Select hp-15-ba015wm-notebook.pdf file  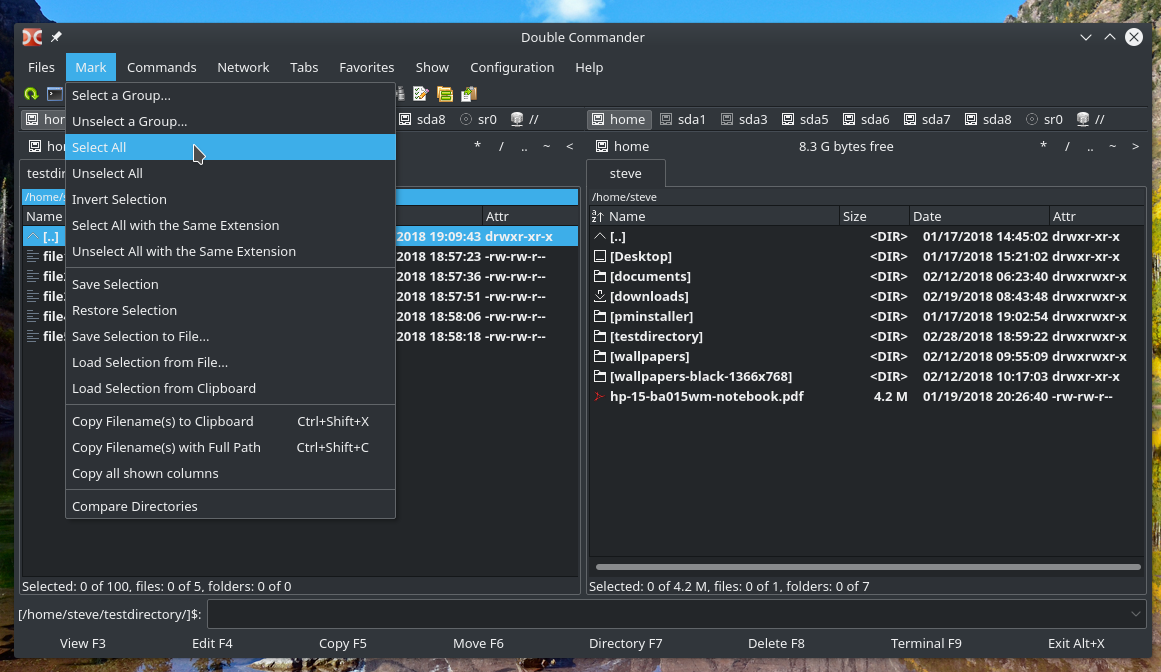point(866,396)
